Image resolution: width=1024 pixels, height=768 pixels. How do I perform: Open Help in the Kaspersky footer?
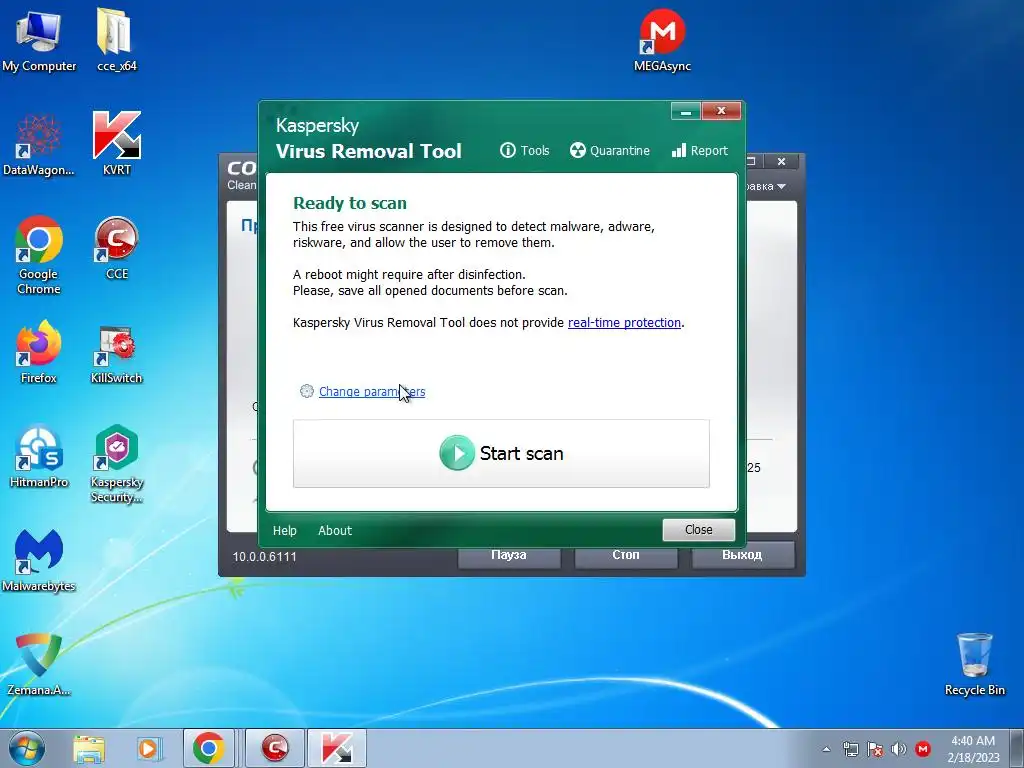[285, 531]
